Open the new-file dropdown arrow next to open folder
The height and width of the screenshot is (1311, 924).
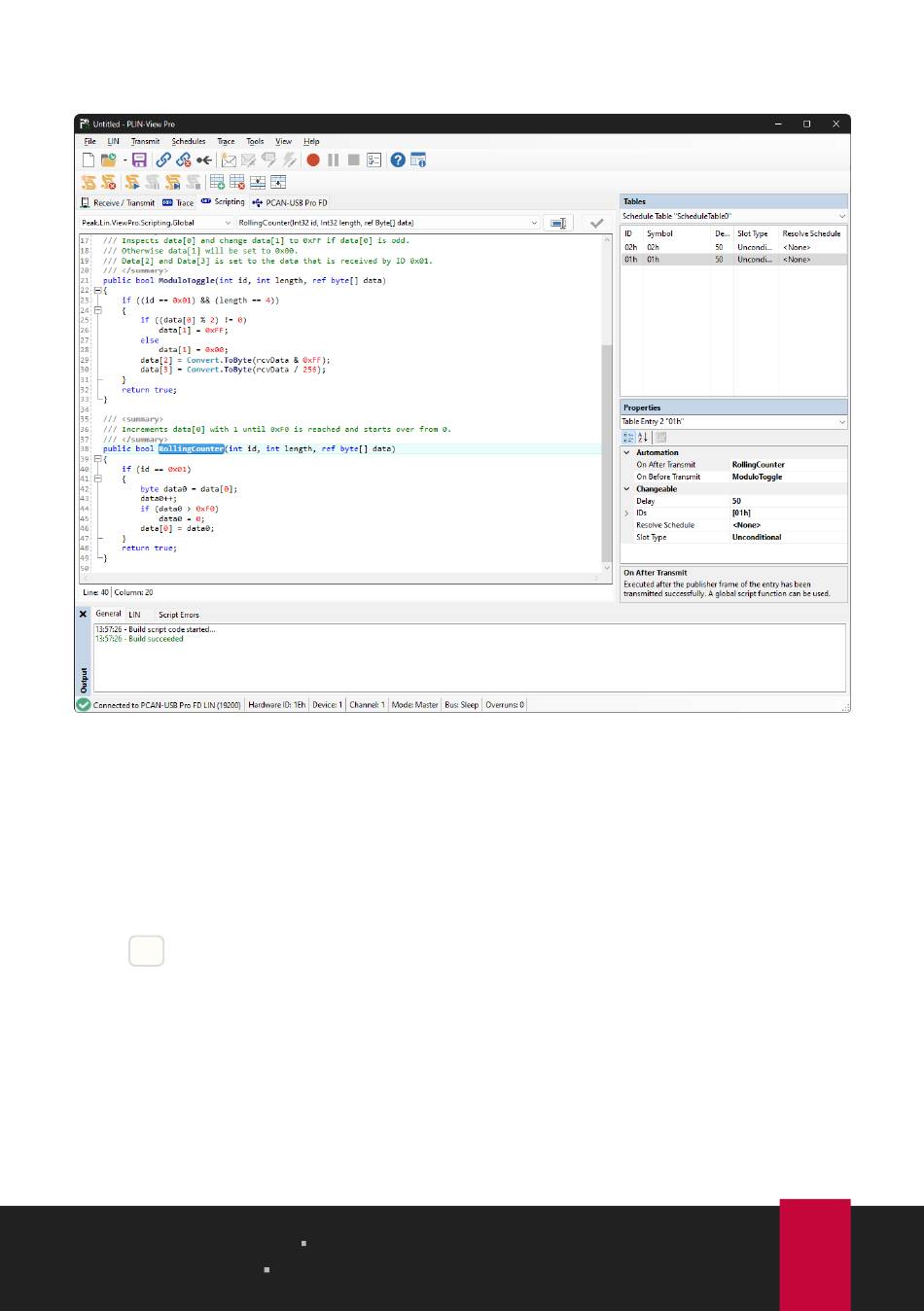coord(124,159)
